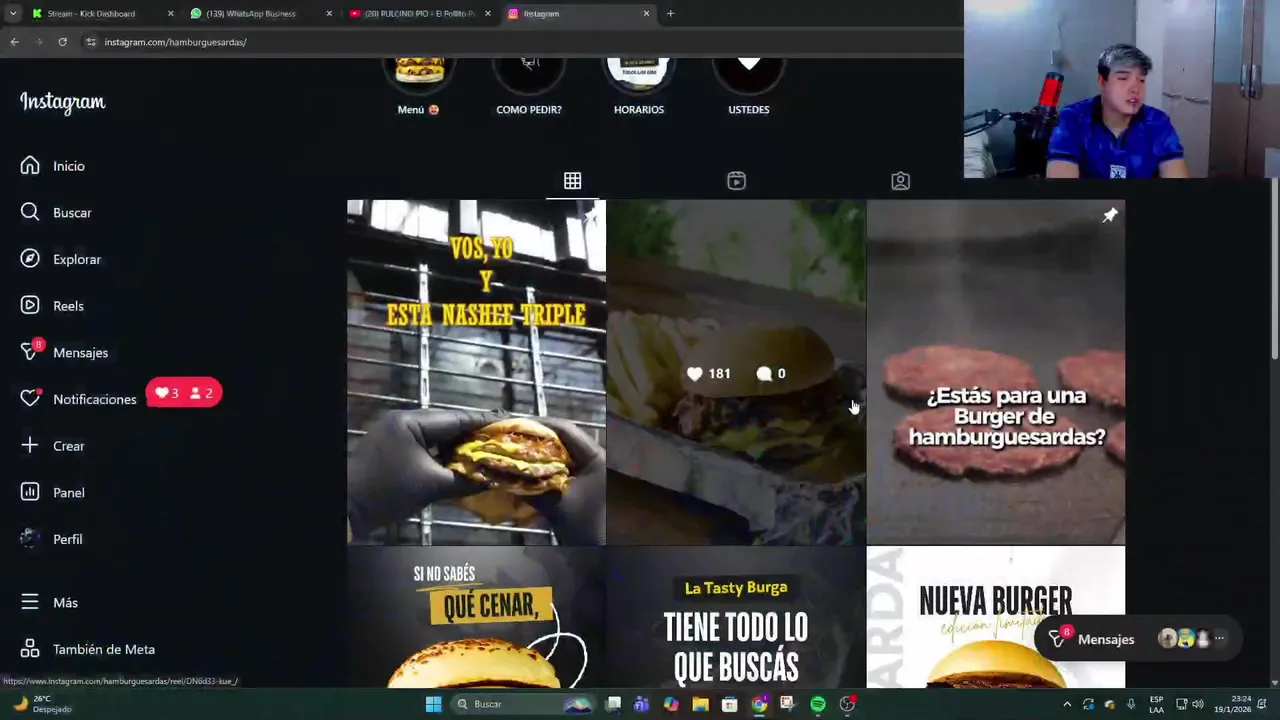The image size is (1280, 720).
Task: Open File Explorer from the taskbar
Action: click(x=700, y=704)
